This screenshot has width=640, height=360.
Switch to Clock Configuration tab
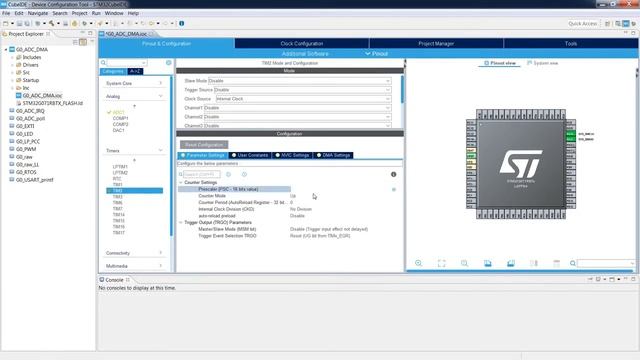[x=302, y=44]
